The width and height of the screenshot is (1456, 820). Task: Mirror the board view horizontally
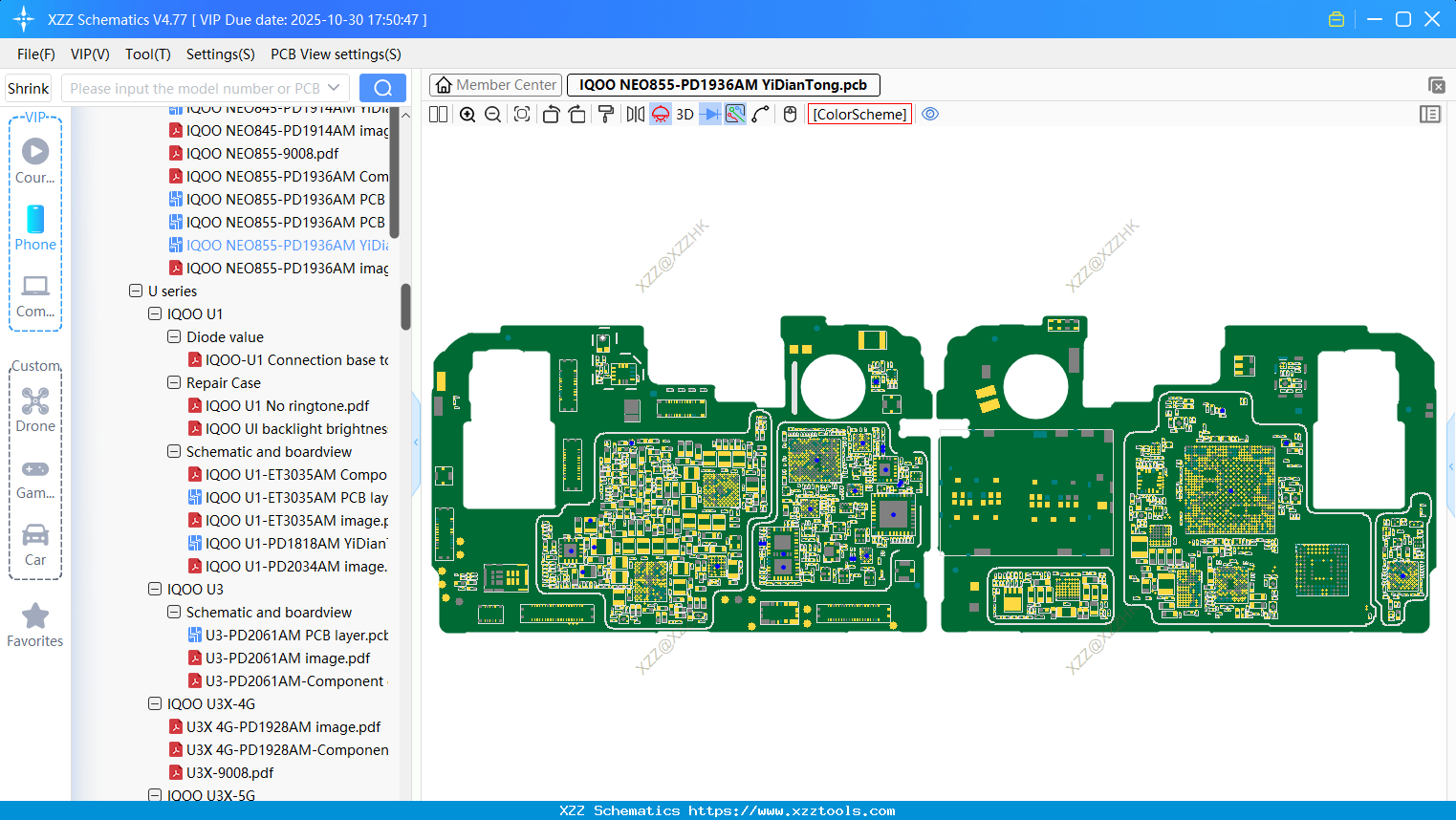point(633,114)
